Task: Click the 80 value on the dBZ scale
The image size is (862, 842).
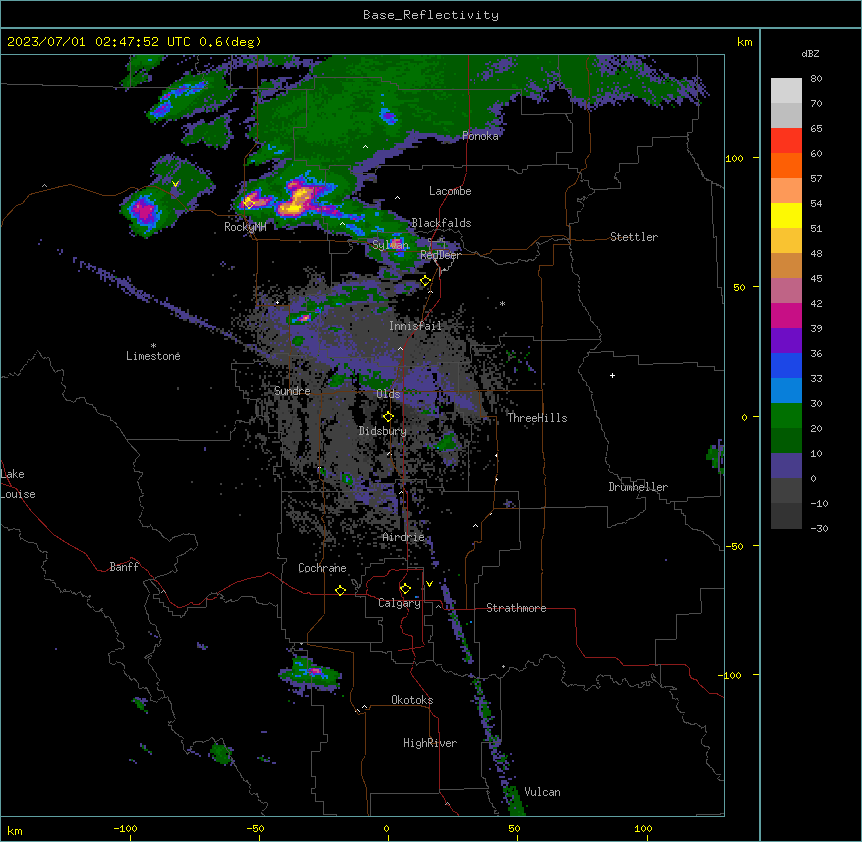Action: tap(816, 79)
